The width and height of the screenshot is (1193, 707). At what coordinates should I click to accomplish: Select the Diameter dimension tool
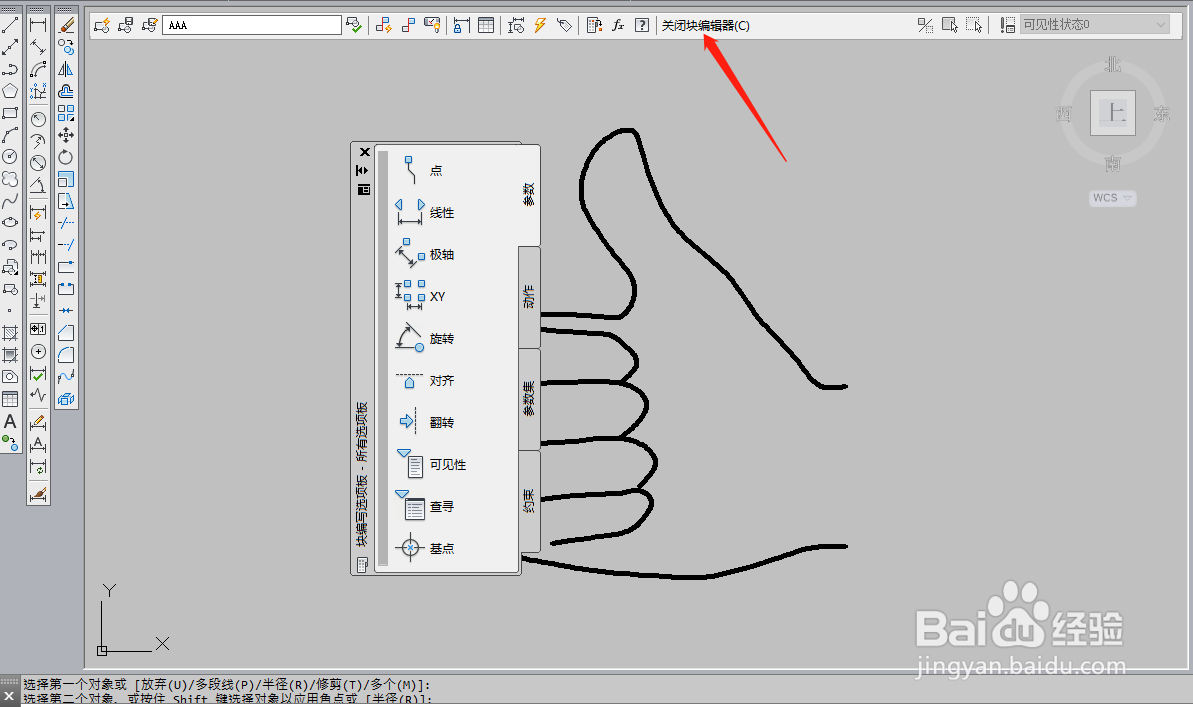[38, 163]
